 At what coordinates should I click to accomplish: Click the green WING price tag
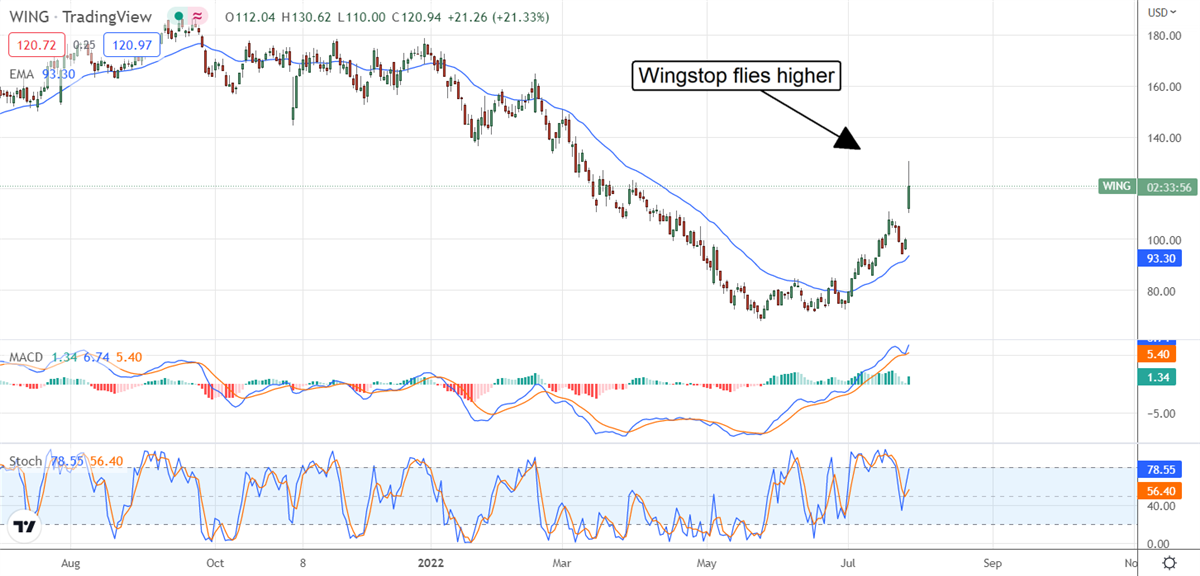pyautogui.click(x=1118, y=186)
